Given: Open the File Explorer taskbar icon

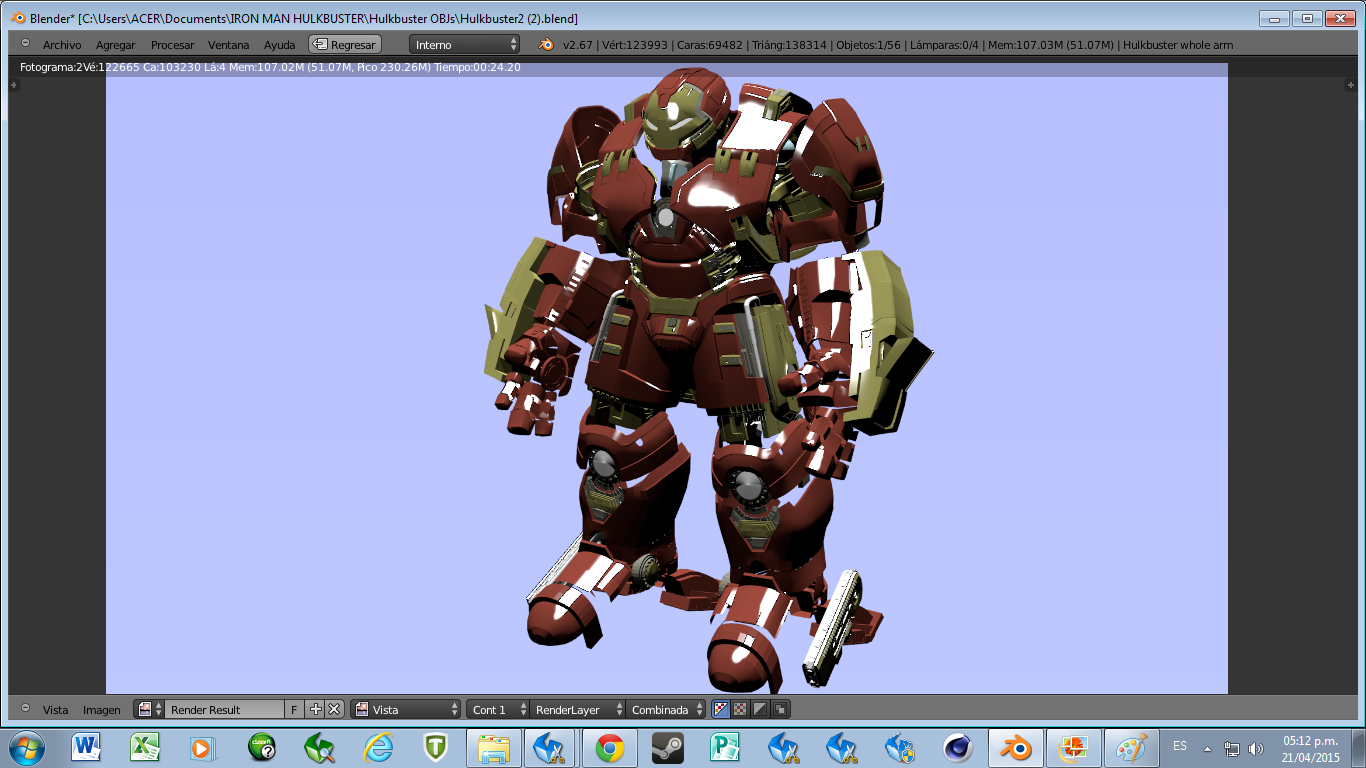Looking at the screenshot, I should coord(493,747).
